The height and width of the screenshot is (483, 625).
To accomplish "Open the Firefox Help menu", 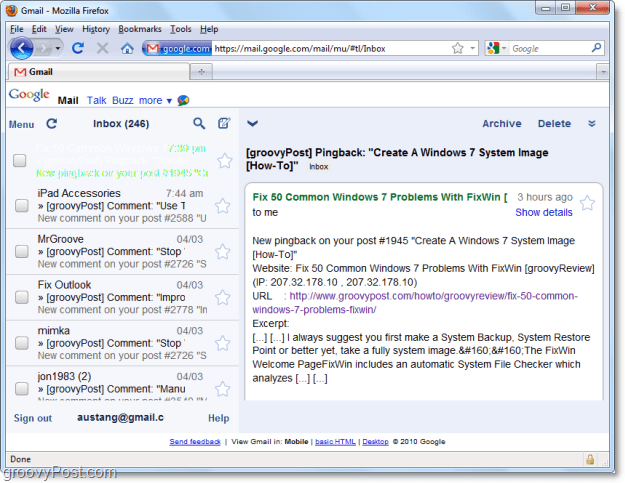I will (209, 29).
